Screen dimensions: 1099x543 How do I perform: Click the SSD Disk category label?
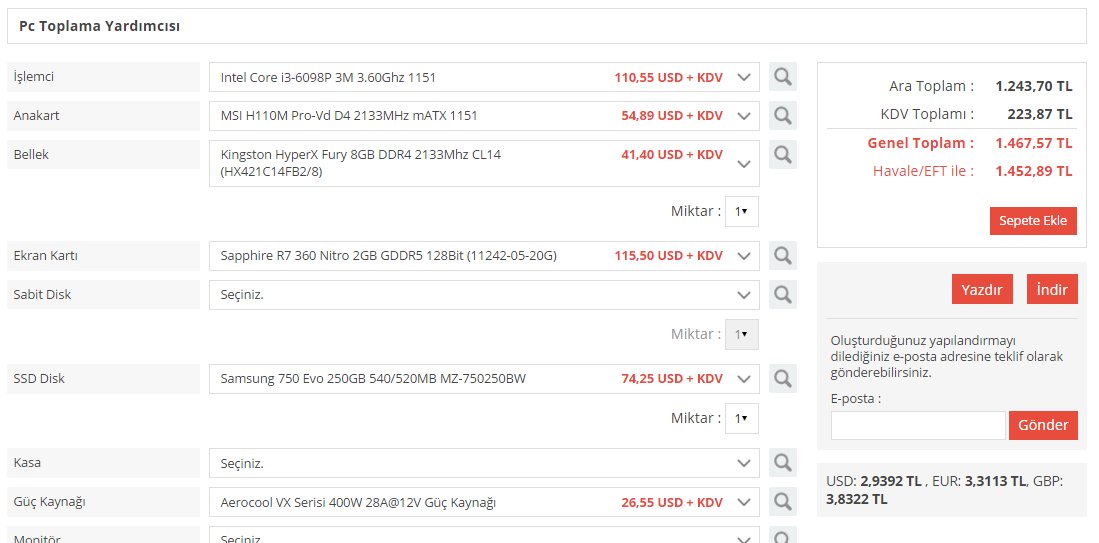point(104,378)
